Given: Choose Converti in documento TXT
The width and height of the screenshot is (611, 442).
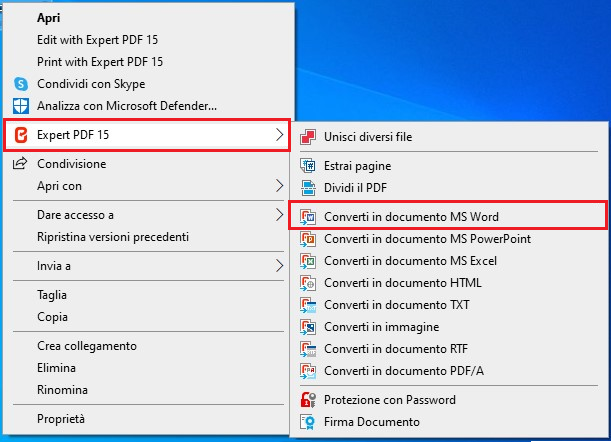Looking at the screenshot, I should [x=449, y=305].
